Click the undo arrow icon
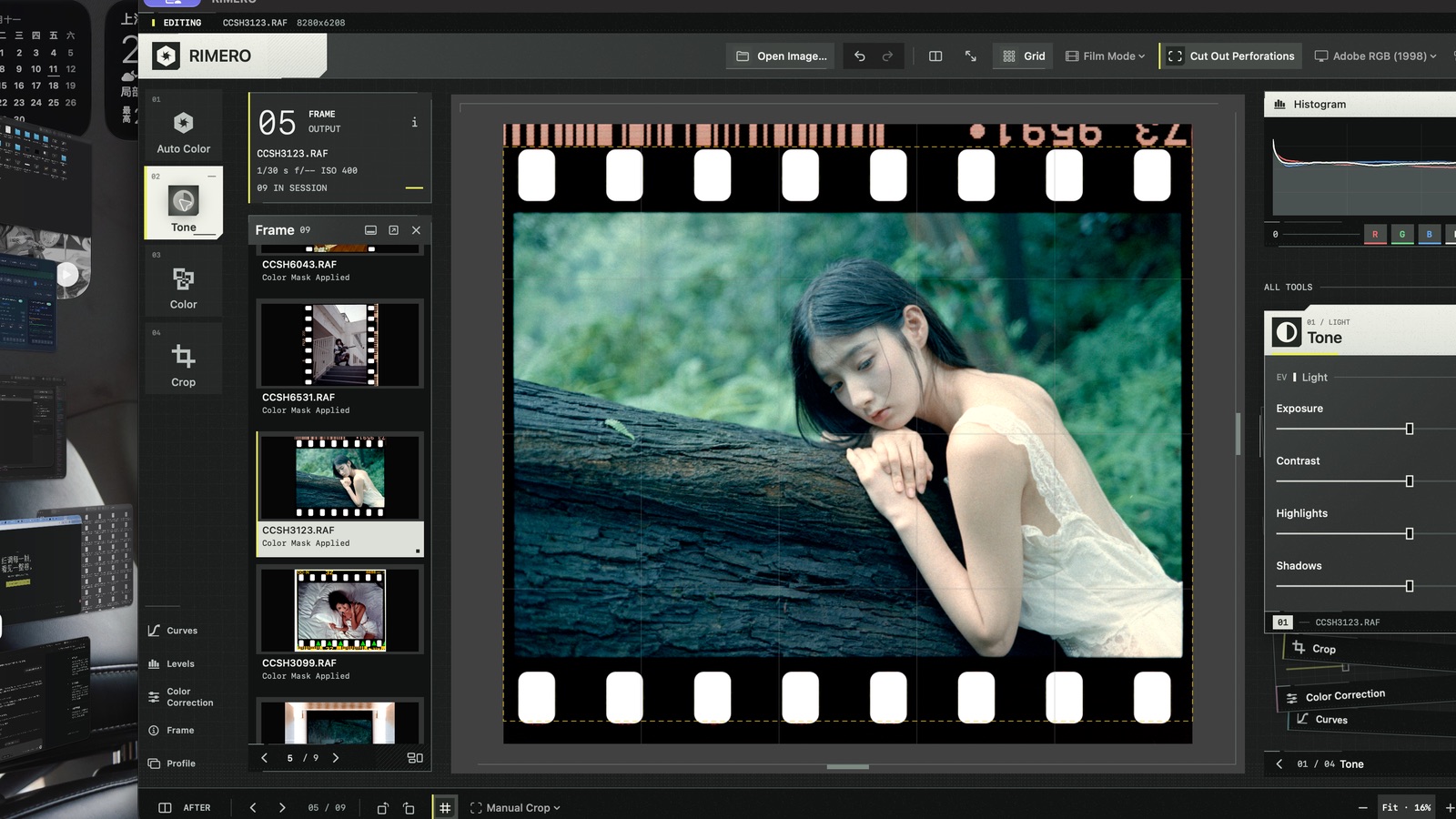 coord(859,56)
